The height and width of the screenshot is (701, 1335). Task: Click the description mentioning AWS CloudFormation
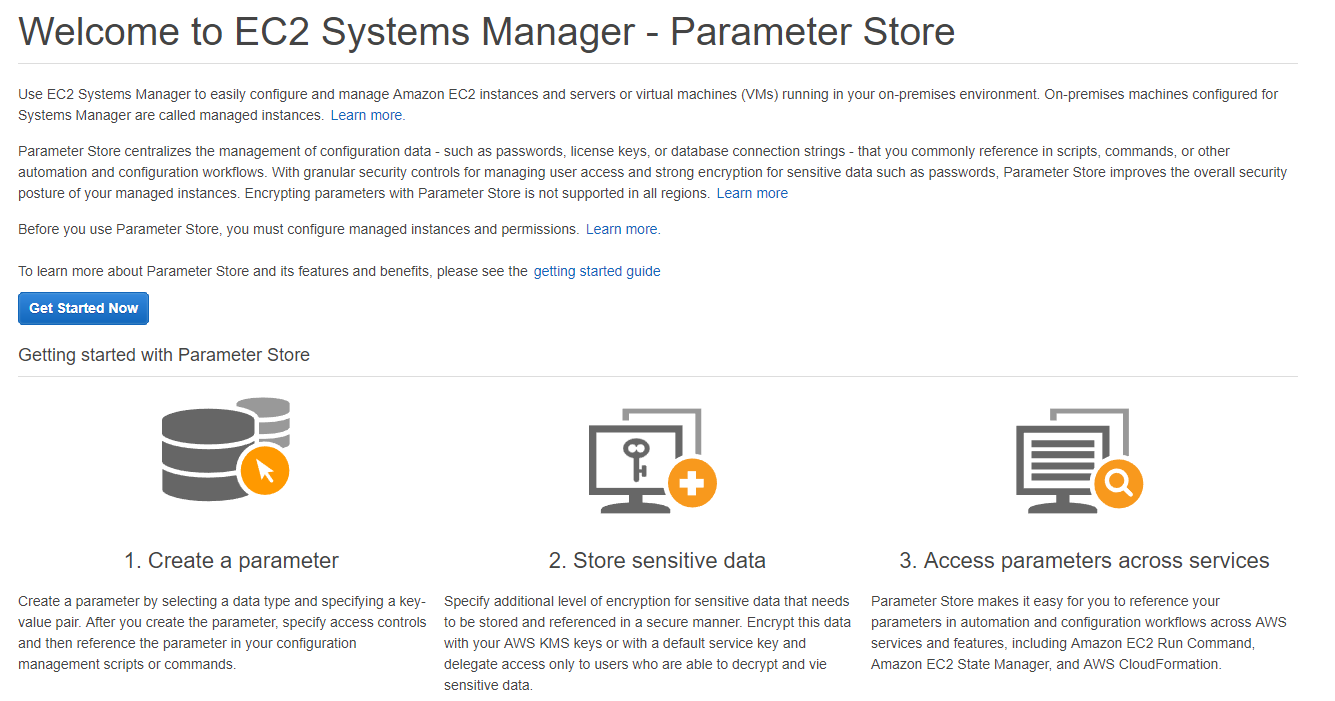(x=1078, y=633)
